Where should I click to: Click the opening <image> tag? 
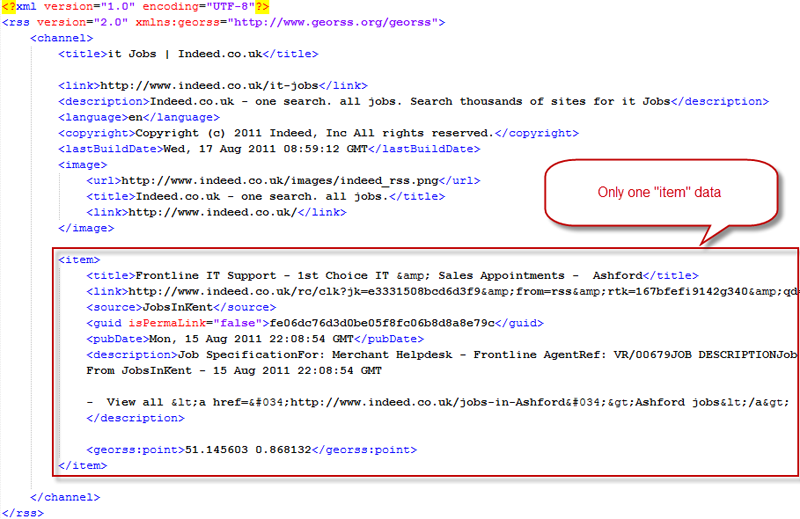coord(83,165)
